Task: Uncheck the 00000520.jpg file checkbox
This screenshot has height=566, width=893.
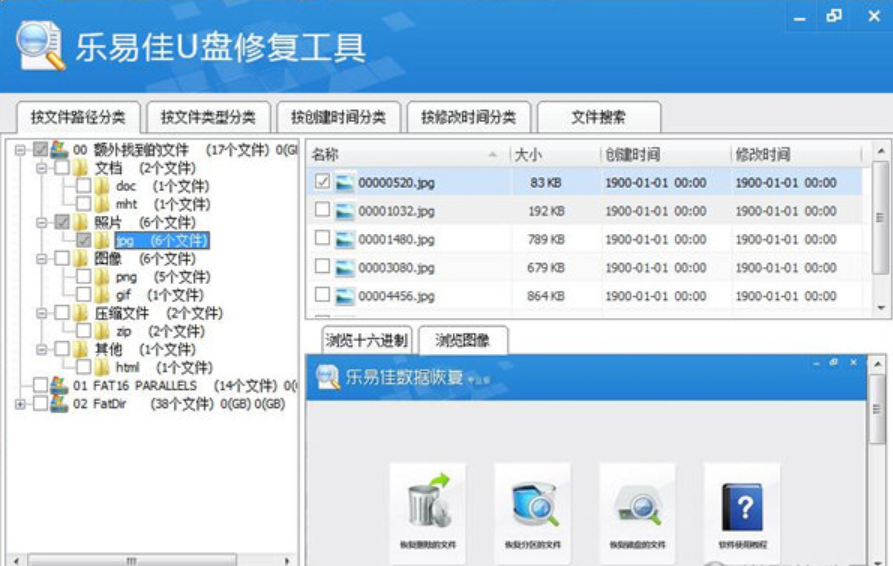Action: (322, 183)
